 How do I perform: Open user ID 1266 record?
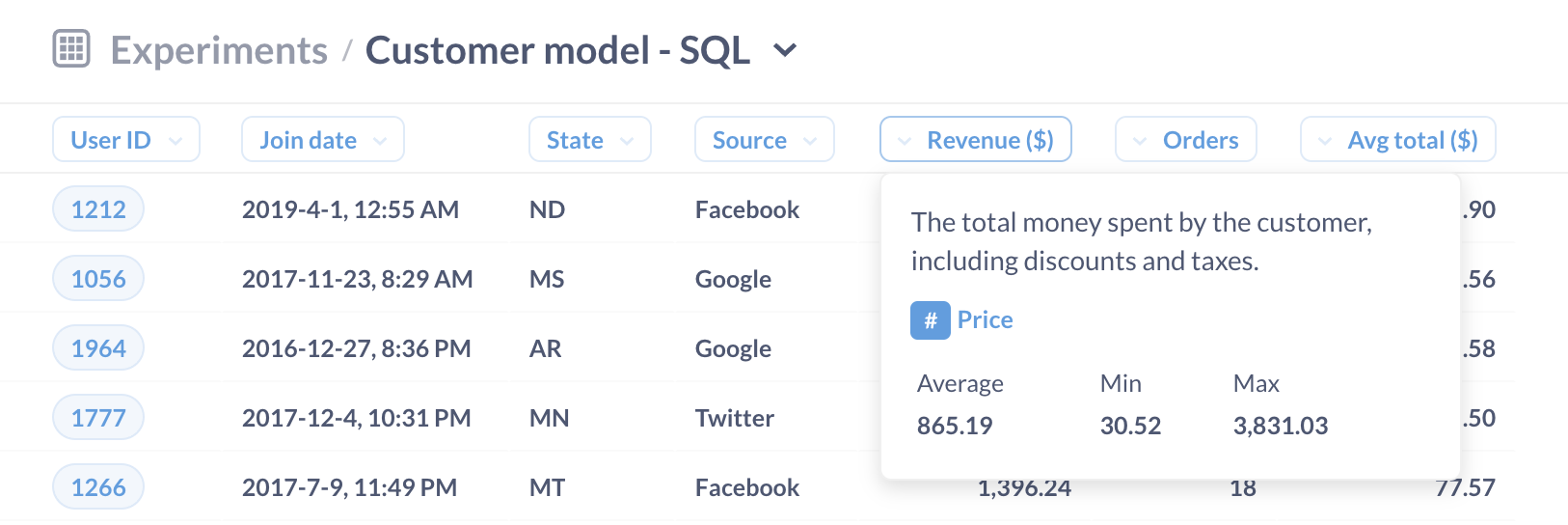click(x=98, y=487)
